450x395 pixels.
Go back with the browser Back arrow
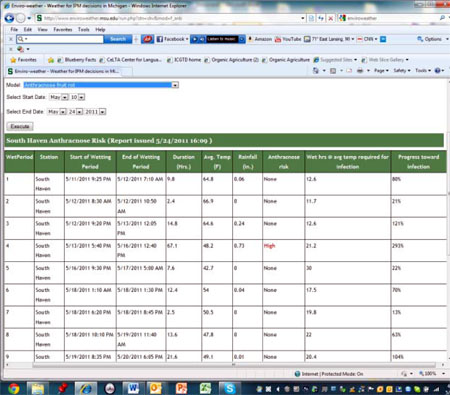(x=9, y=18)
